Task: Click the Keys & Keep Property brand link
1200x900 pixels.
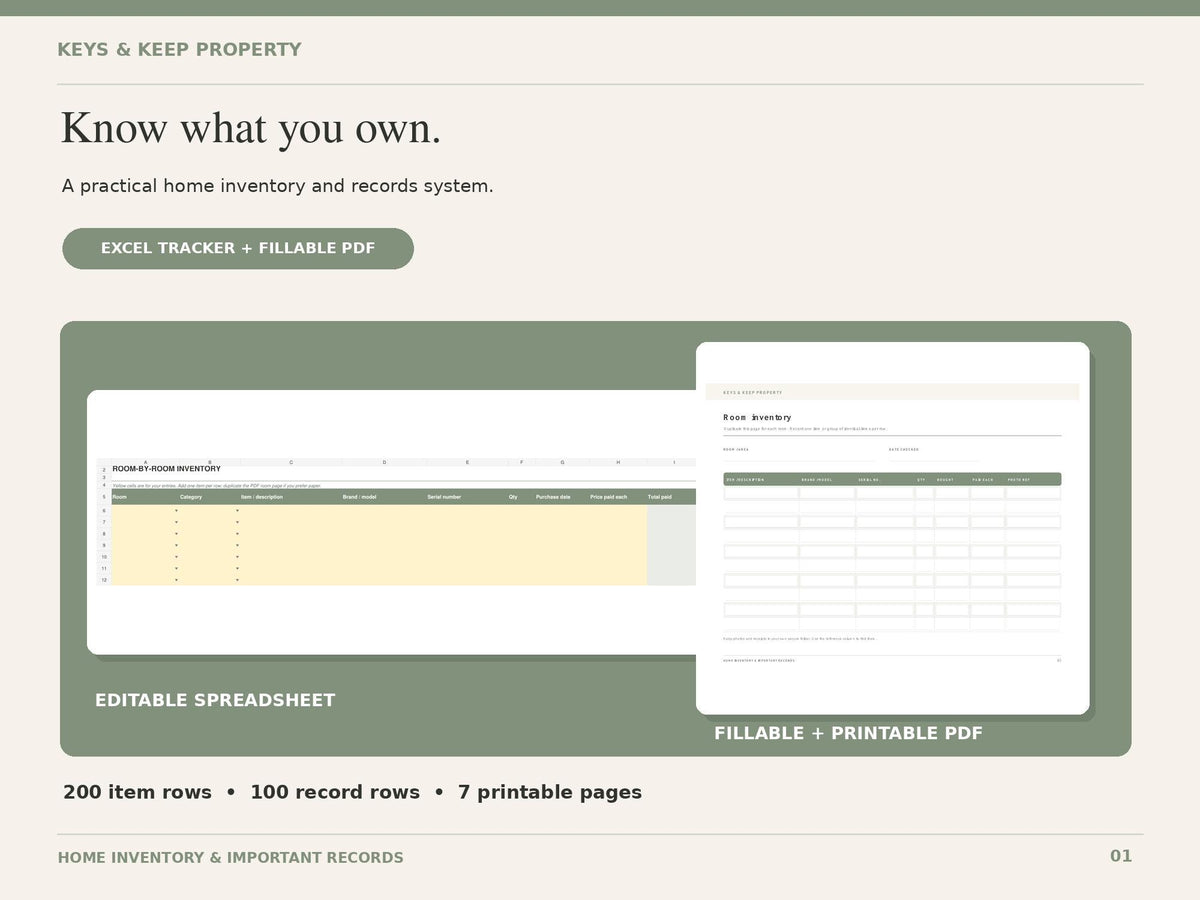Action: pyautogui.click(x=179, y=50)
